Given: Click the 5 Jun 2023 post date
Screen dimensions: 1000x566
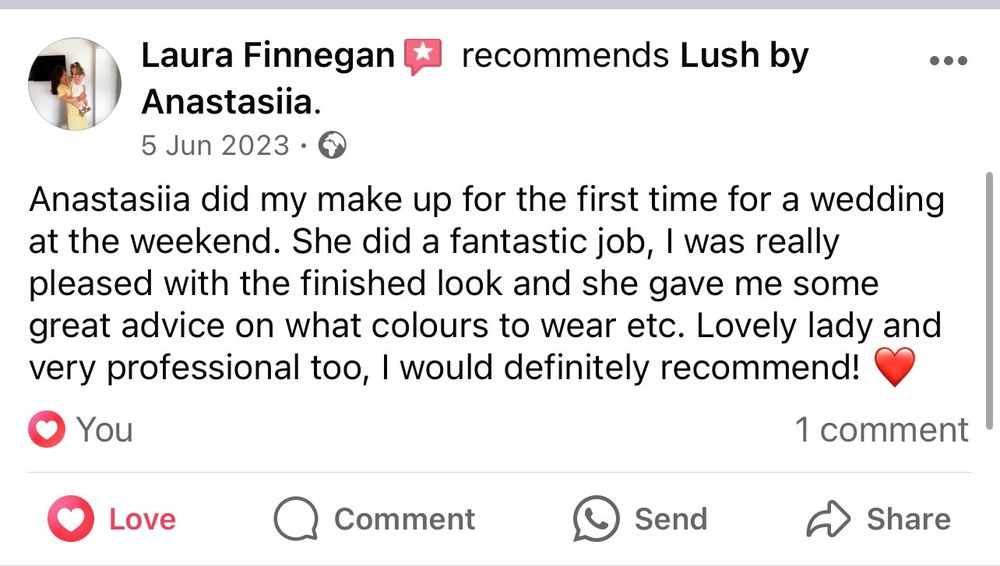Looking at the screenshot, I should click(x=215, y=146).
